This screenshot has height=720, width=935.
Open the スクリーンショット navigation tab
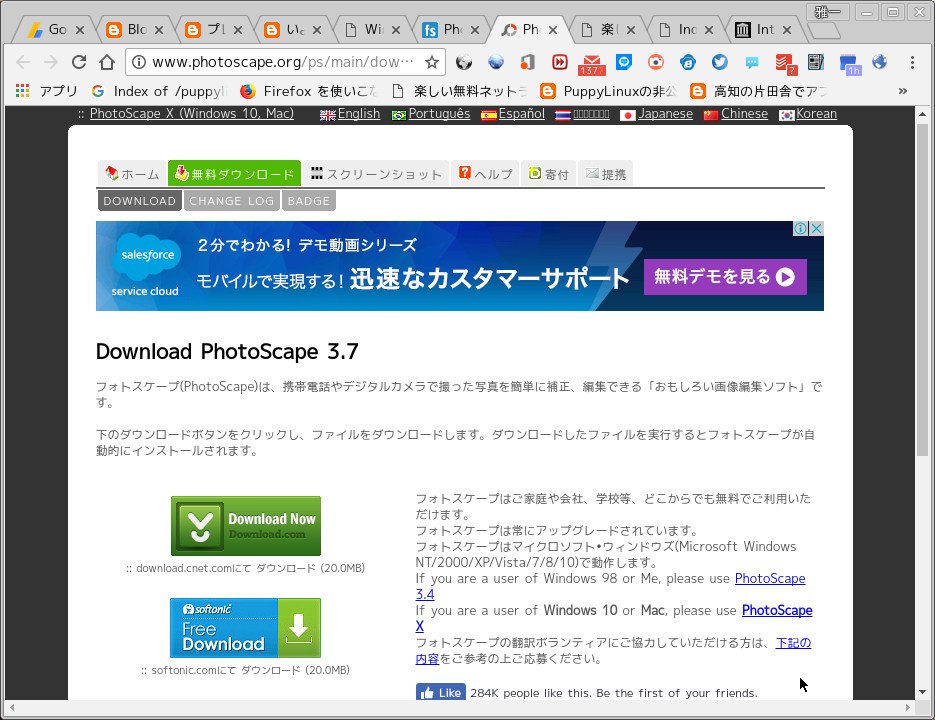click(x=376, y=174)
